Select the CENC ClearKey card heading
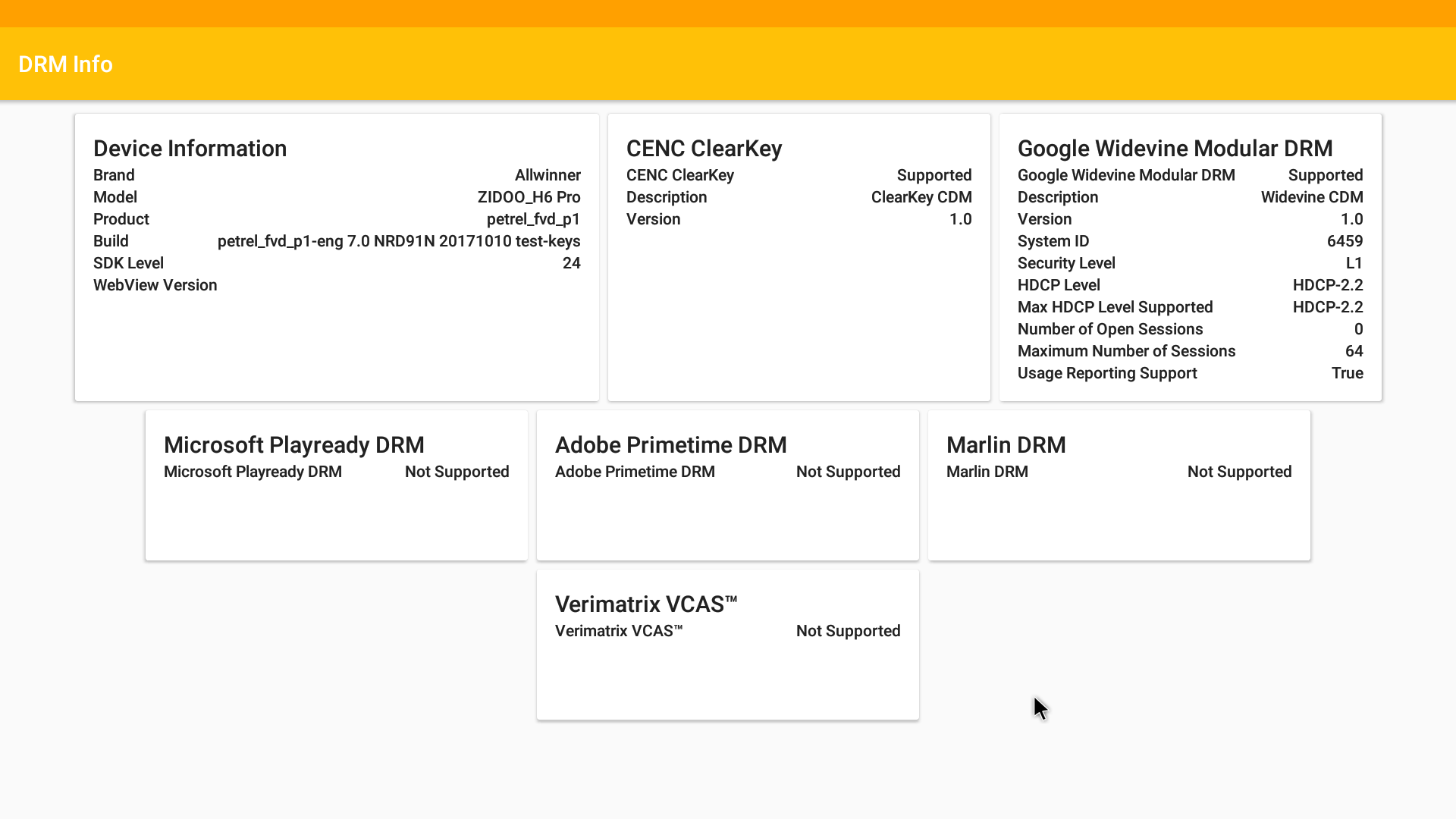The image size is (1456, 819). pos(704,149)
